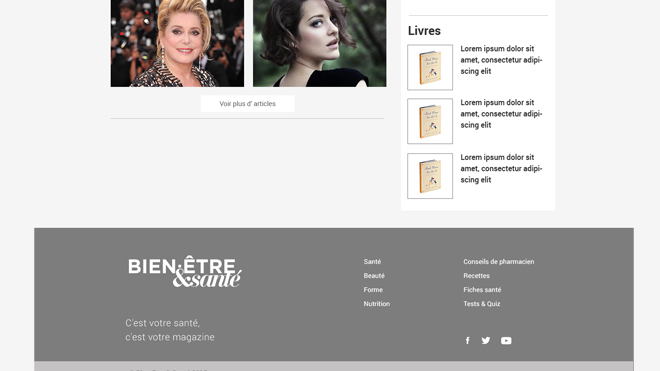Open the YouTube icon in footer
The height and width of the screenshot is (371, 660).
[506, 341]
